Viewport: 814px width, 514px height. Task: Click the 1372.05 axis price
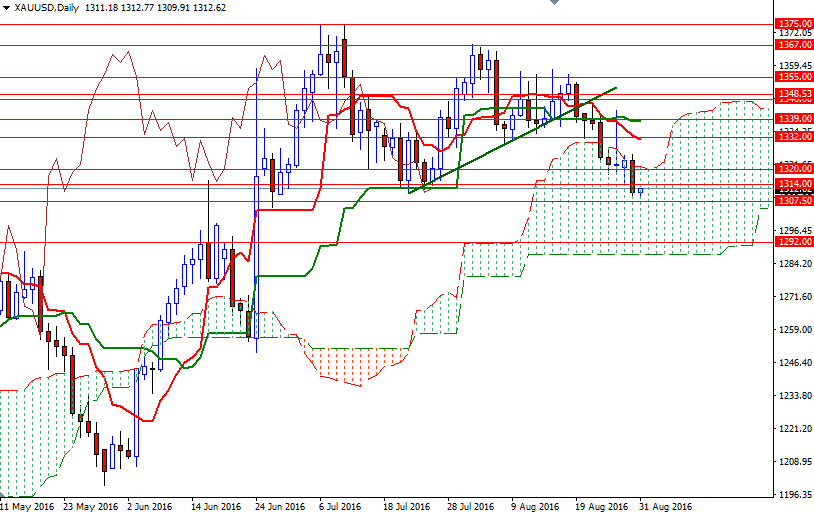click(796, 33)
